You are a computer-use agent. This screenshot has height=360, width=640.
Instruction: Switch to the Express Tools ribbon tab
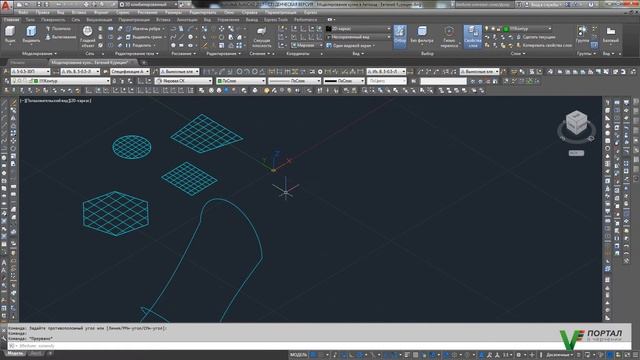tap(276, 20)
